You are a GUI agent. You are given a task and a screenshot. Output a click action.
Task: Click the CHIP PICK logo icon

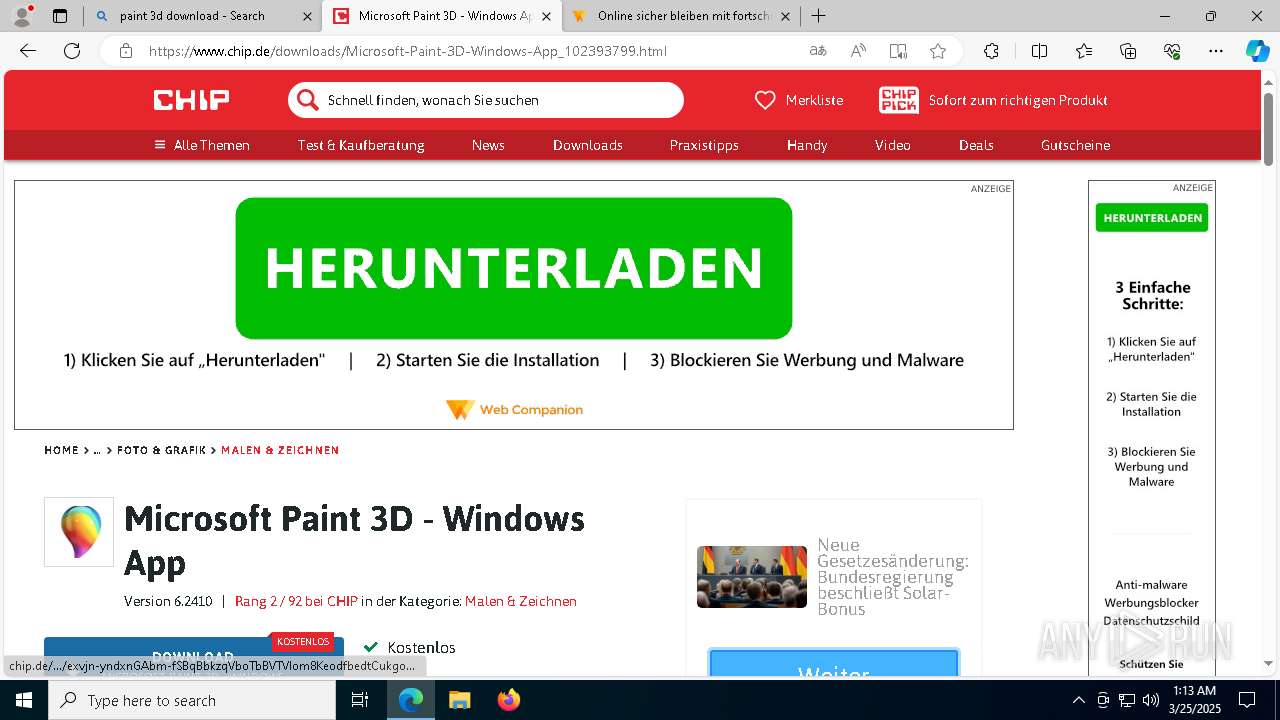(898, 100)
